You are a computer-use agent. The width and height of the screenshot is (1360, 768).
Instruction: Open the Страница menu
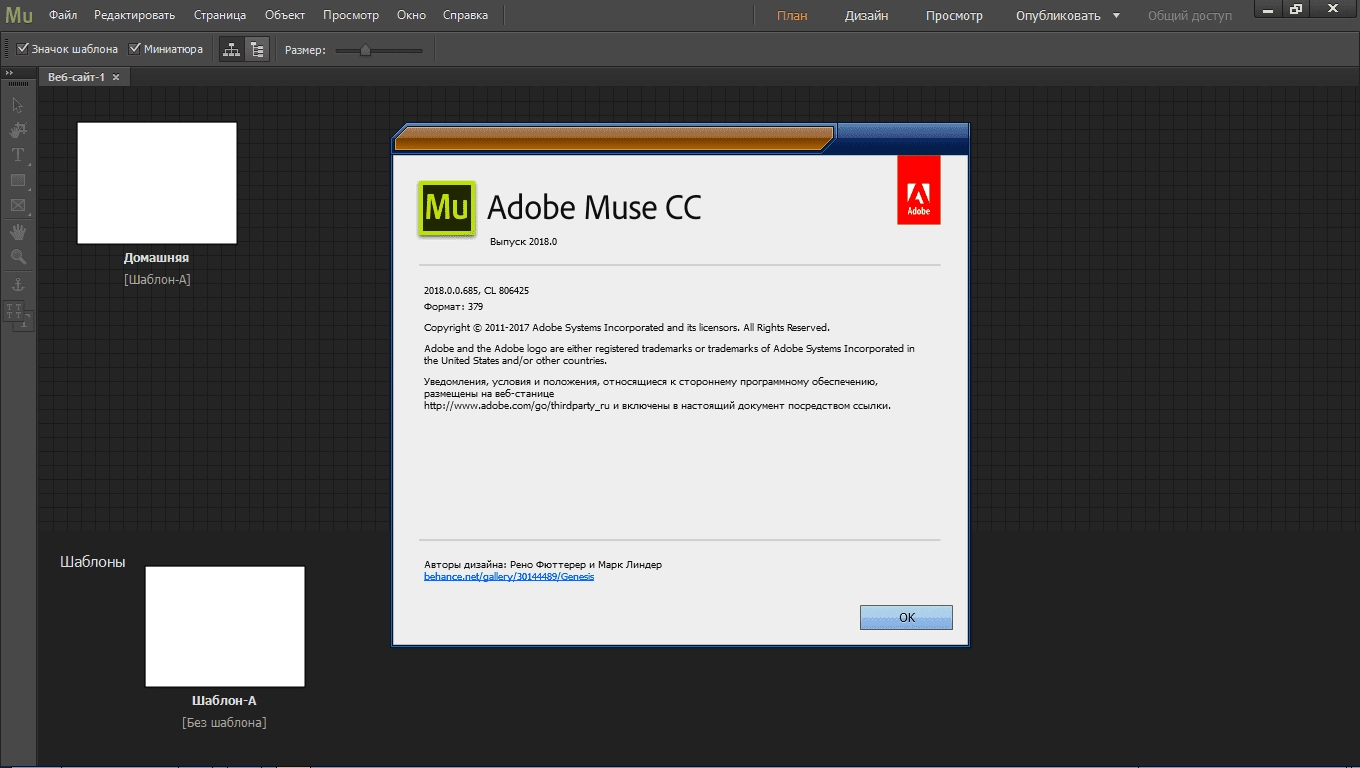pyautogui.click(x=220, y=15)
